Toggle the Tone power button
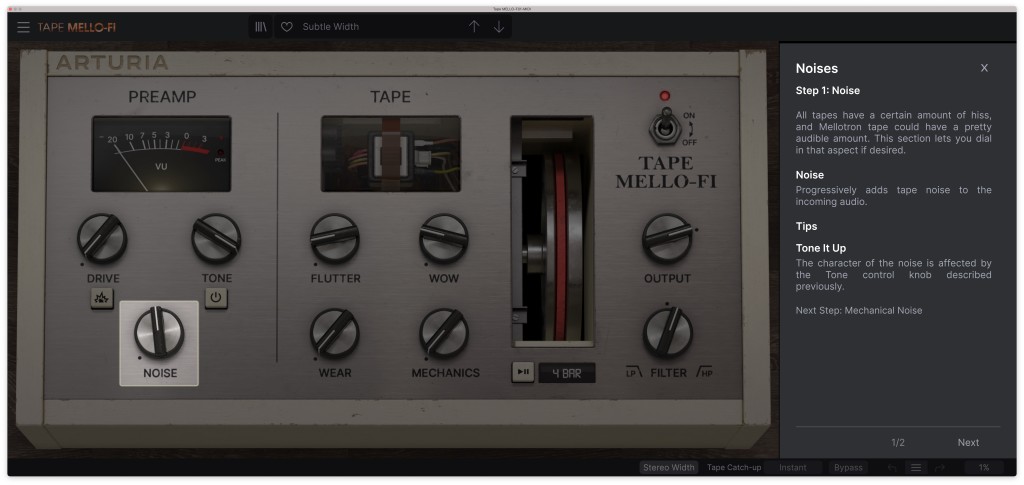This screenshot has width=1024, height=485. [x=216, y=299]
